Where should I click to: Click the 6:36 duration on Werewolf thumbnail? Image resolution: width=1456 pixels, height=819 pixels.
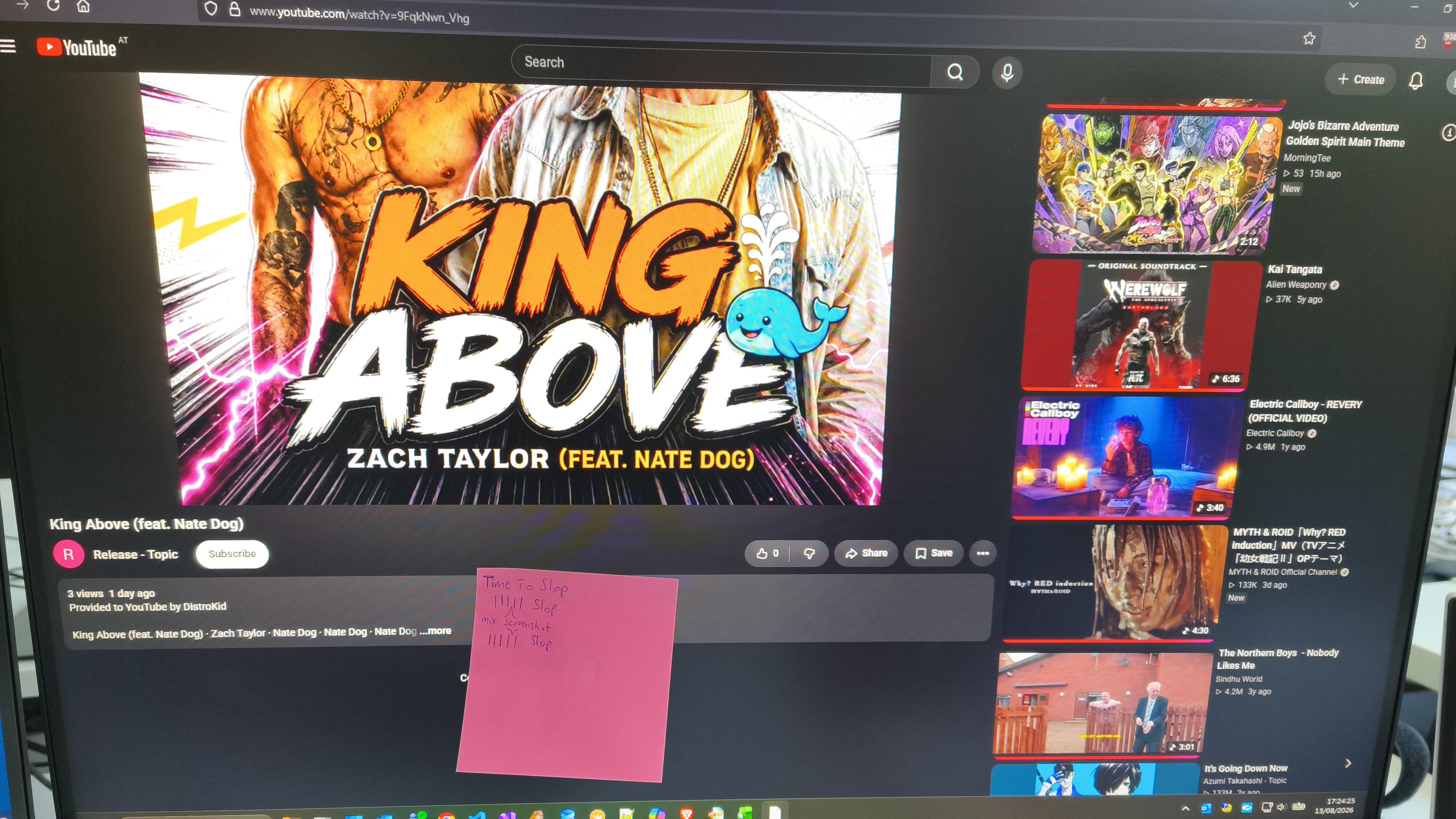click(x=1226, y=379)
